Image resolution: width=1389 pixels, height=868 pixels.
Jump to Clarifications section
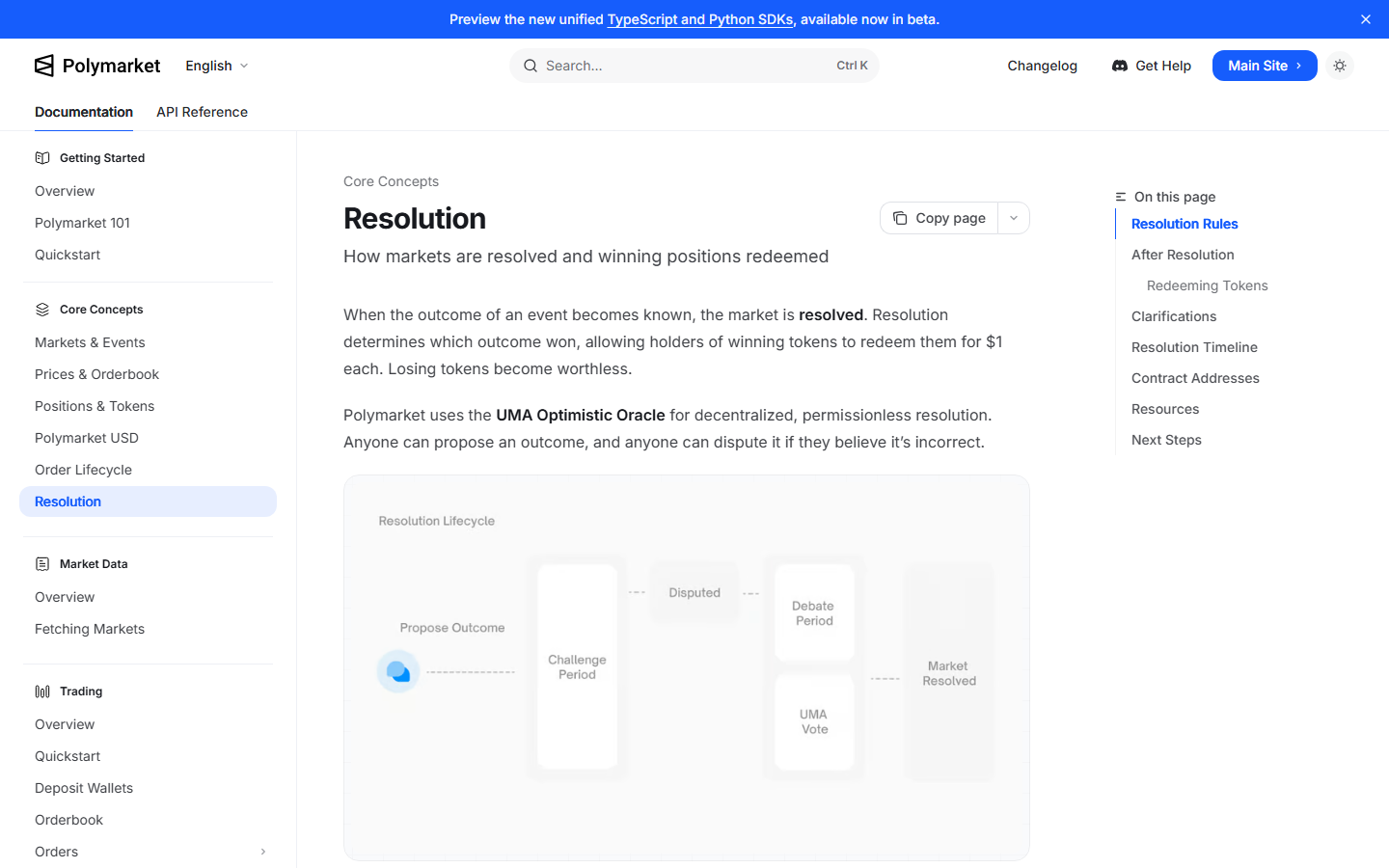(x=1174, y=316)
